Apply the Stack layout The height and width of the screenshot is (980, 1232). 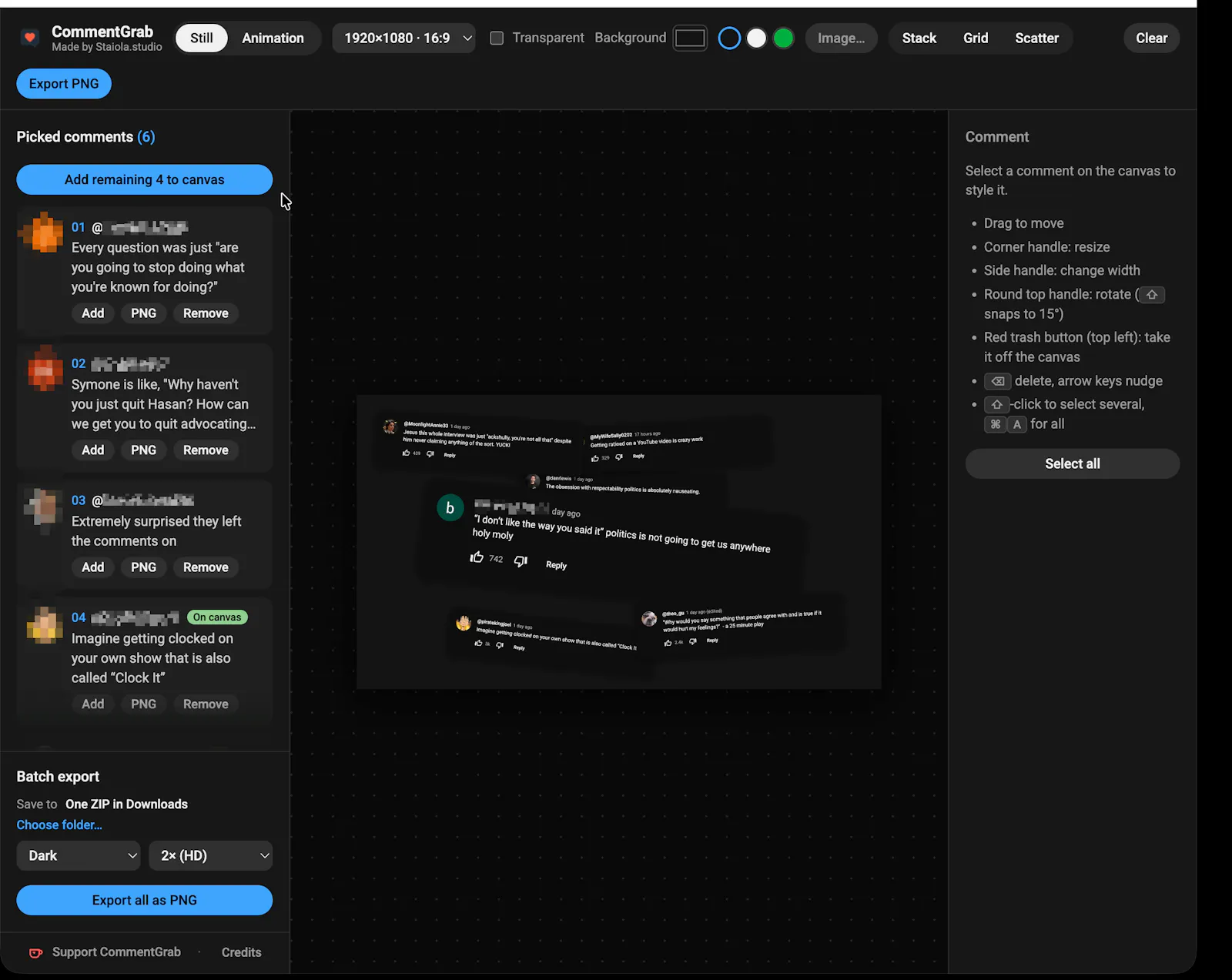coord(919,38)
